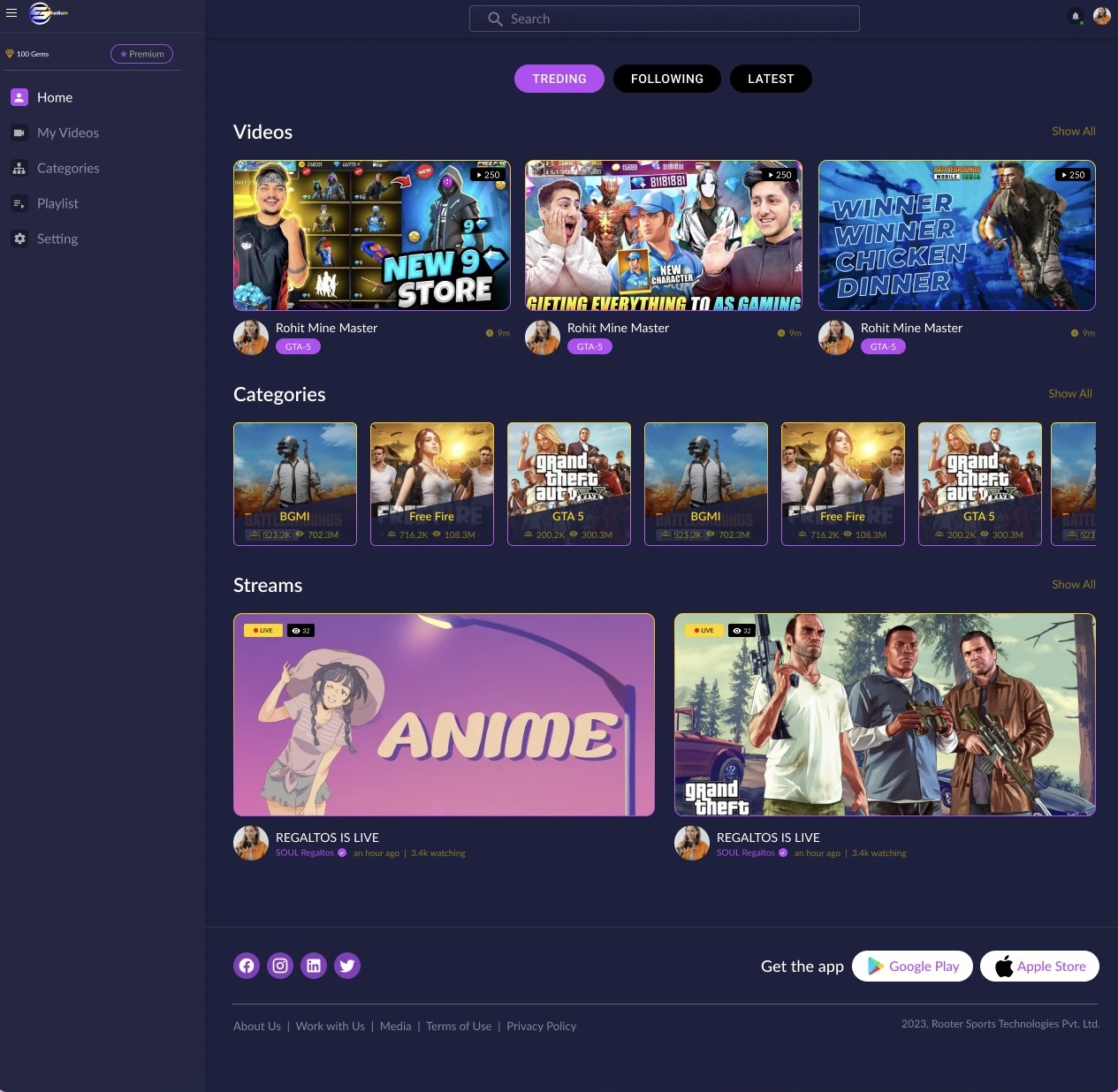1118x1092 pixels.
Task: Switch to the LATEST tab
Action: (x=771, y=79)
